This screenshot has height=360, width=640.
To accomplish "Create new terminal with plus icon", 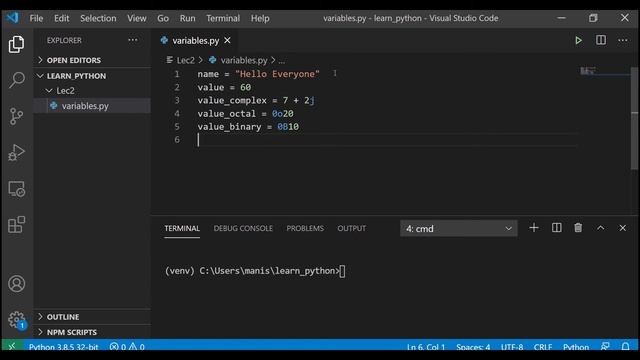I will (x=534, y=228).
